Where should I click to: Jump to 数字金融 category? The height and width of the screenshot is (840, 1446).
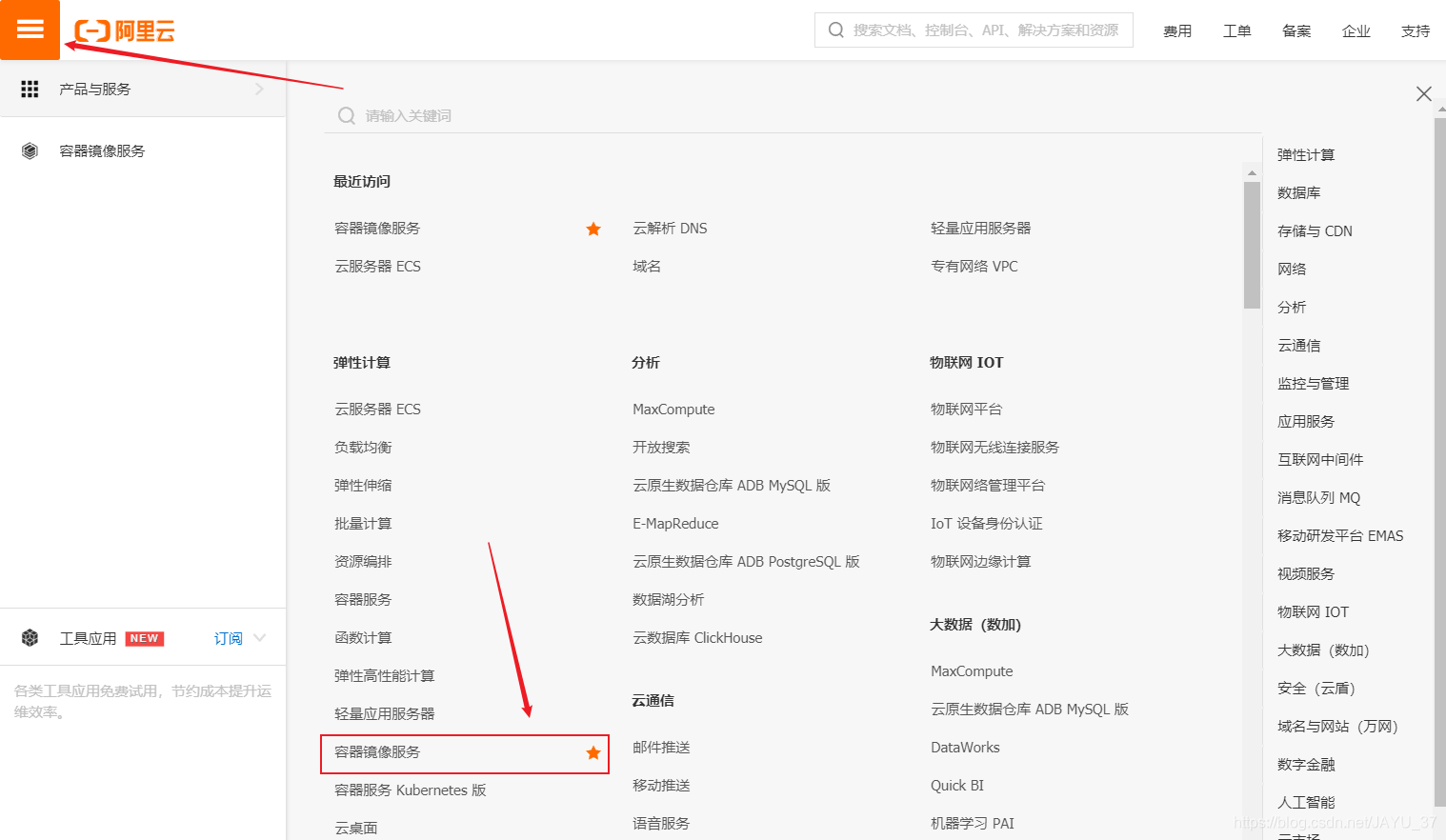coord(1306,765)
